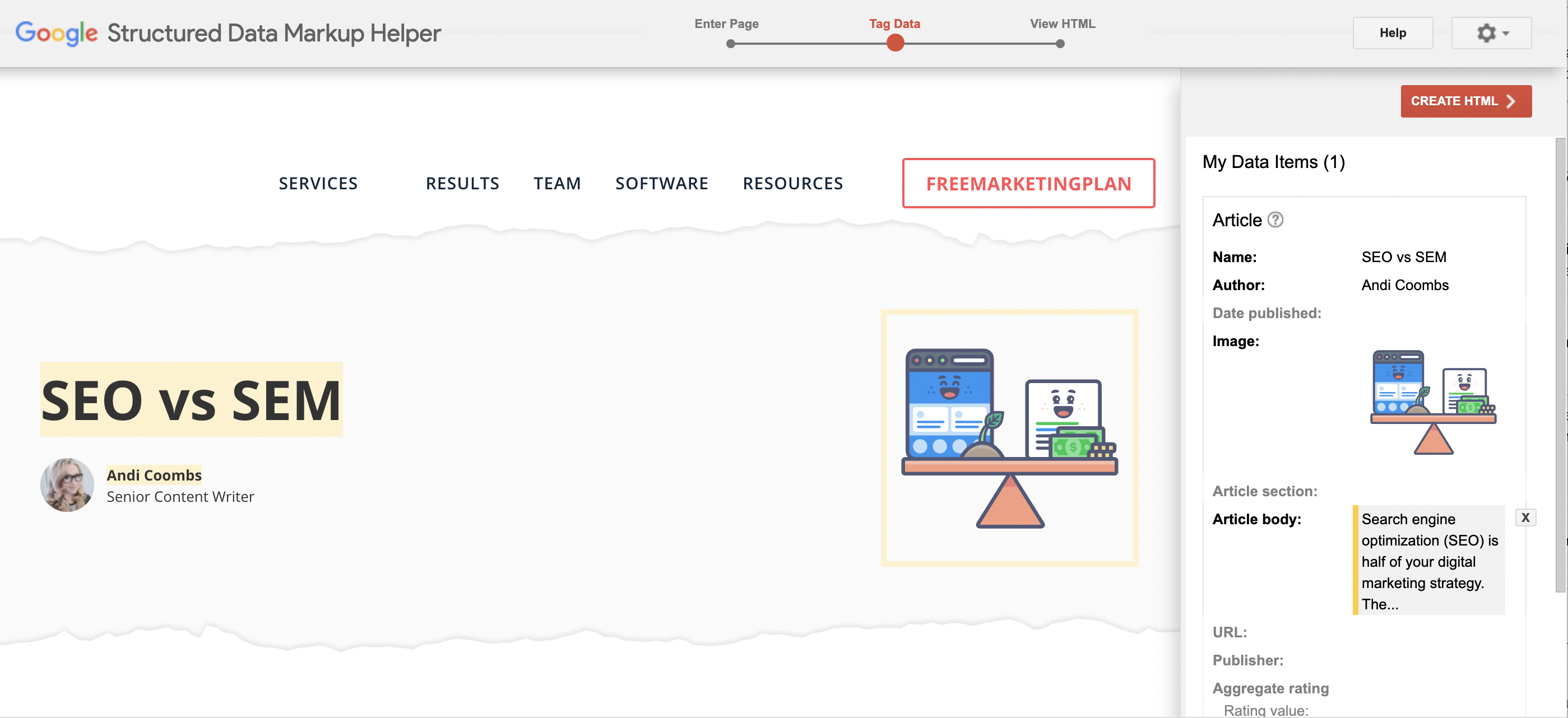Viewport: 1568px width, 718px height.
Task: Click the data panel vertical scrollbar
Action: pos(1560,365)
